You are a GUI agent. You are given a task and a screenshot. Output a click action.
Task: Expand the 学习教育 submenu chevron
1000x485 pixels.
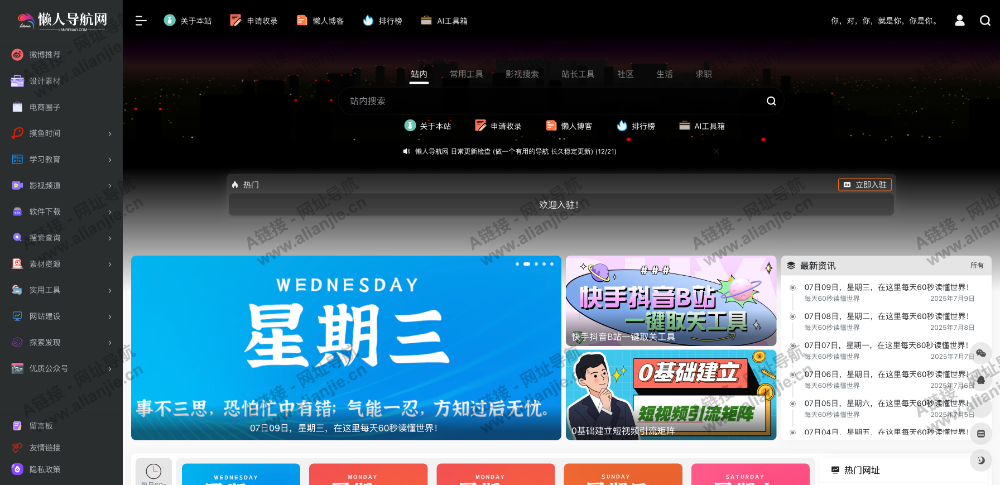tap(110, 160)
